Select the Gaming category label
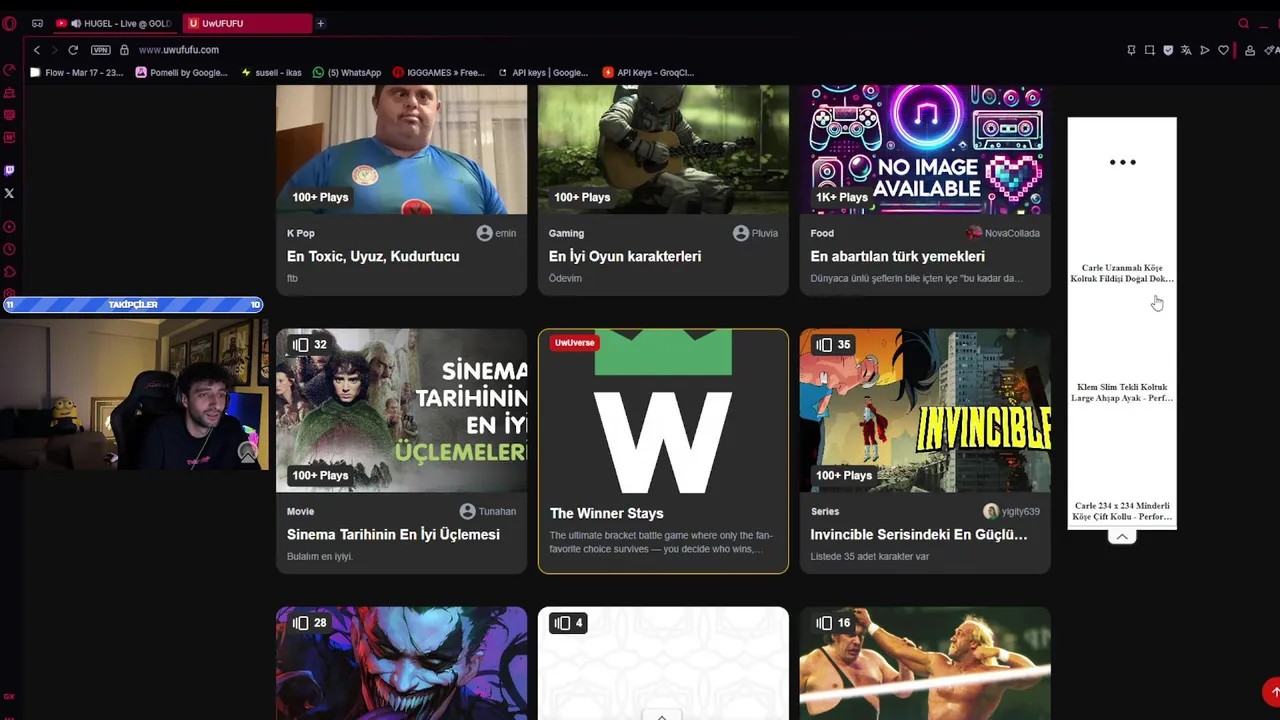This screenshot has height=720, width=1280. (x=566, y=233)
